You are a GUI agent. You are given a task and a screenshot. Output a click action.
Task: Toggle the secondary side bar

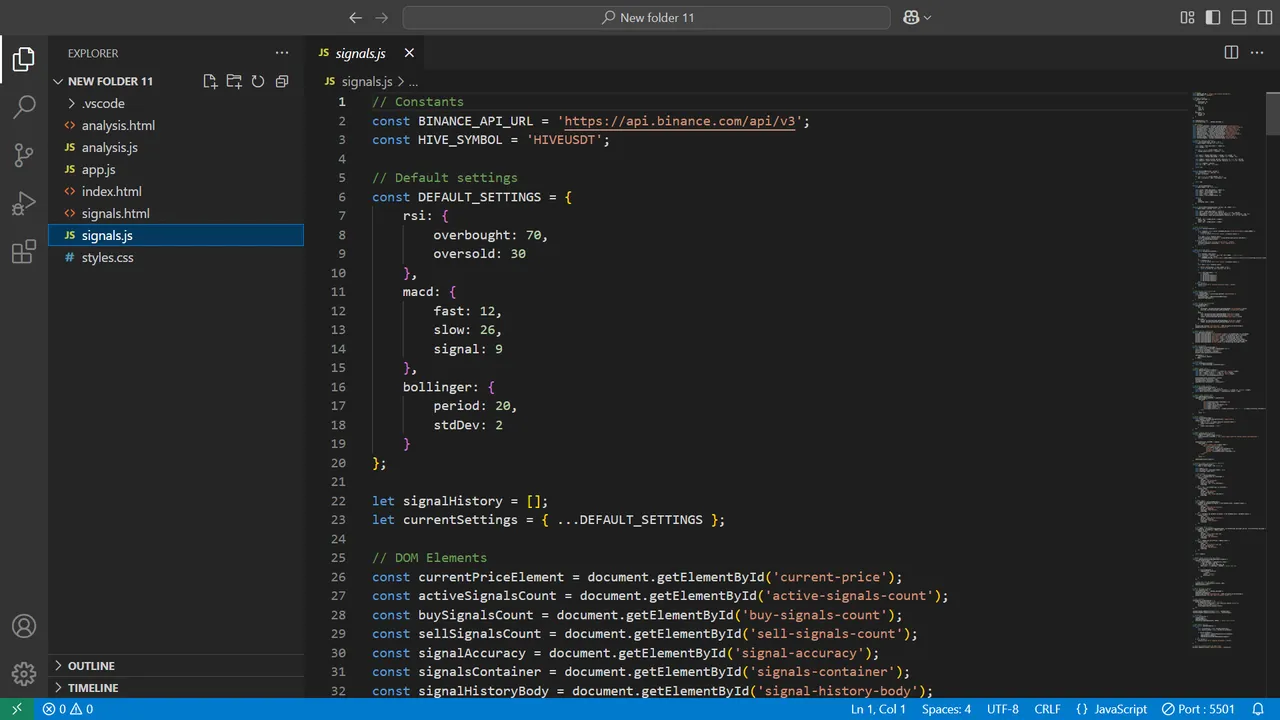click(1265, 17)
